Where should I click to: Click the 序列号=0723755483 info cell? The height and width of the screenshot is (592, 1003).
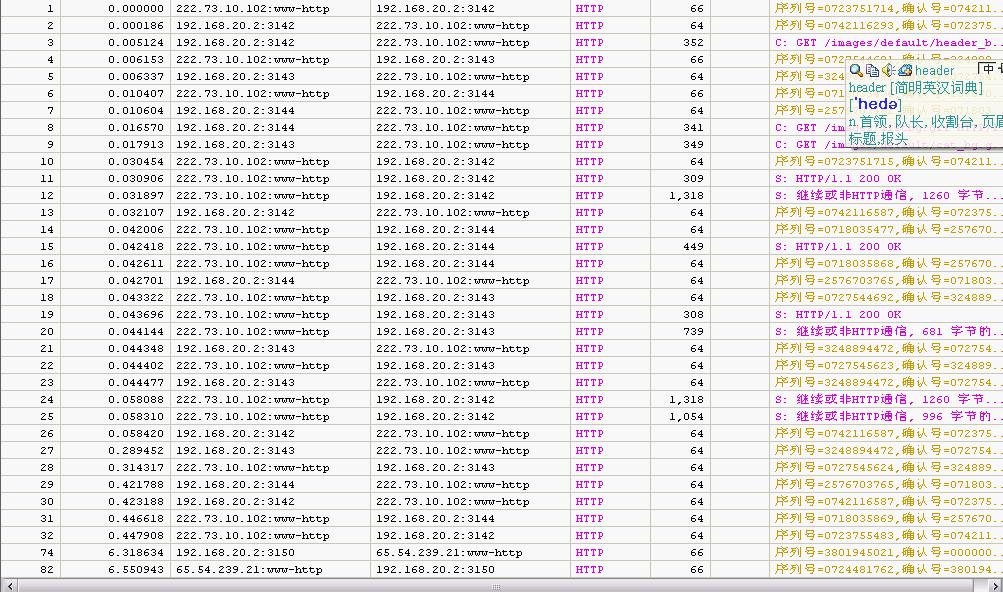[887, 535]
